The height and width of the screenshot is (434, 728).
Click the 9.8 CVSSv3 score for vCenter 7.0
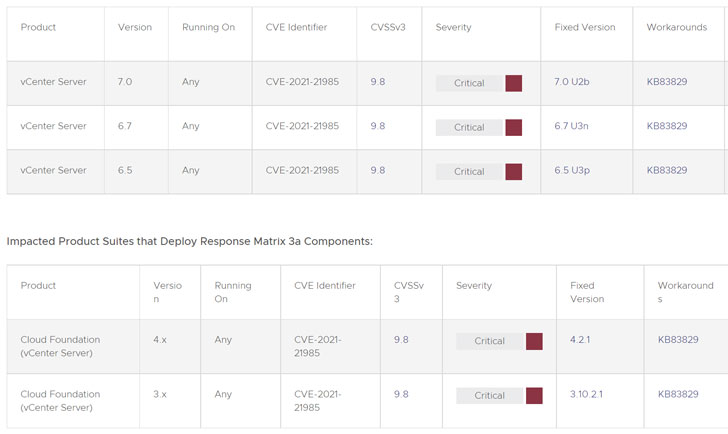(x=377, y=82)
